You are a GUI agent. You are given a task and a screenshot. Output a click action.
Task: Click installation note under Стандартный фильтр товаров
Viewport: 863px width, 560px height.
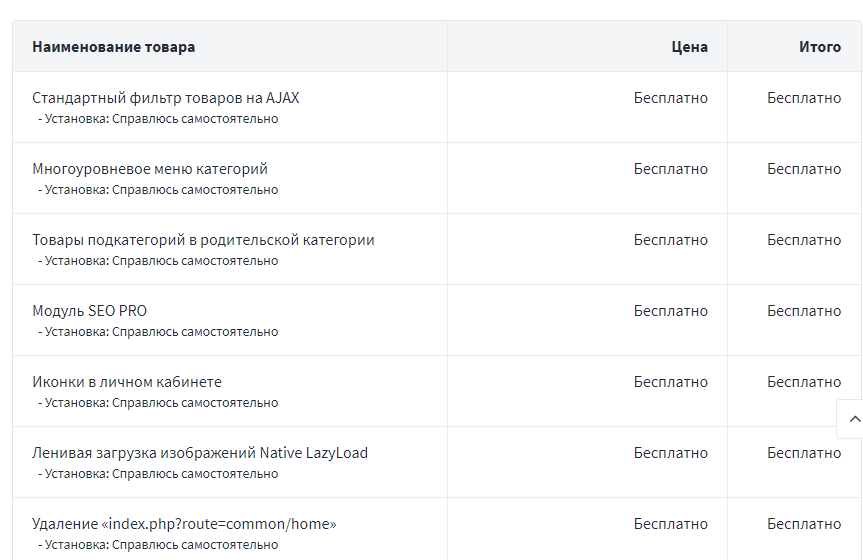(x=158, y=119)
